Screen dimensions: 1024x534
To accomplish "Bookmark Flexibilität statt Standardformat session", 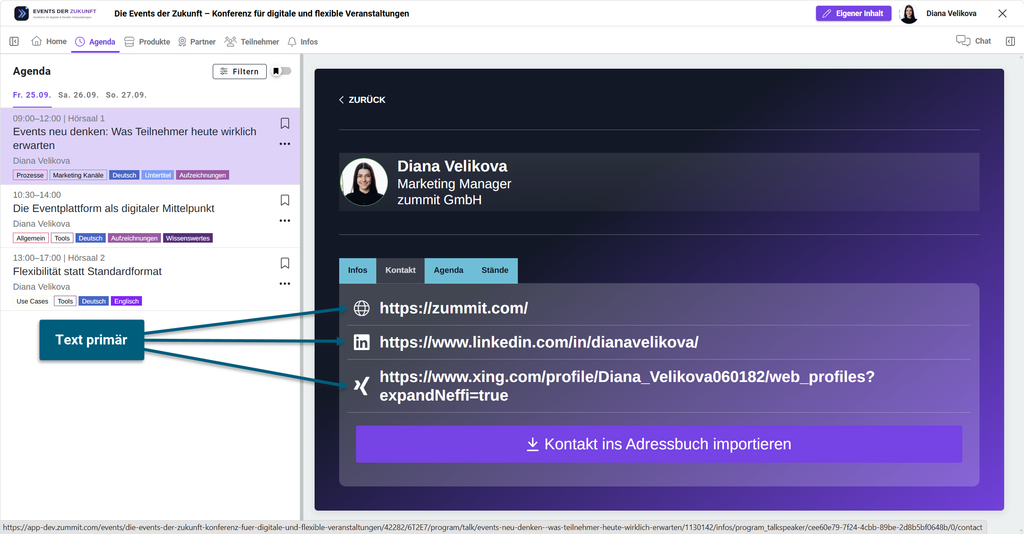I will (285, 263).
